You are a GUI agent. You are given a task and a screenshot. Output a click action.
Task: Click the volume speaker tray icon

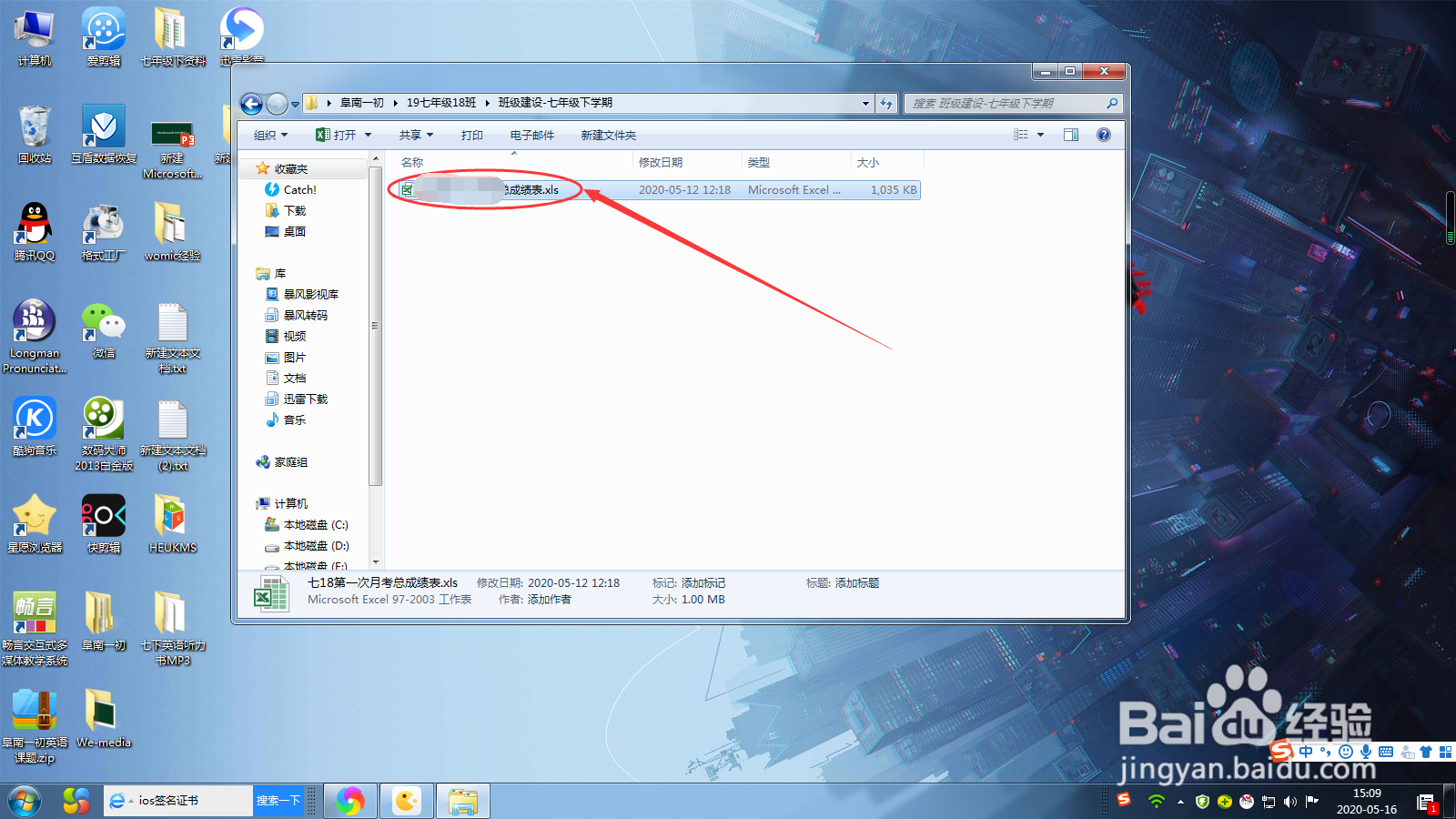click(x=1289, y=802)
